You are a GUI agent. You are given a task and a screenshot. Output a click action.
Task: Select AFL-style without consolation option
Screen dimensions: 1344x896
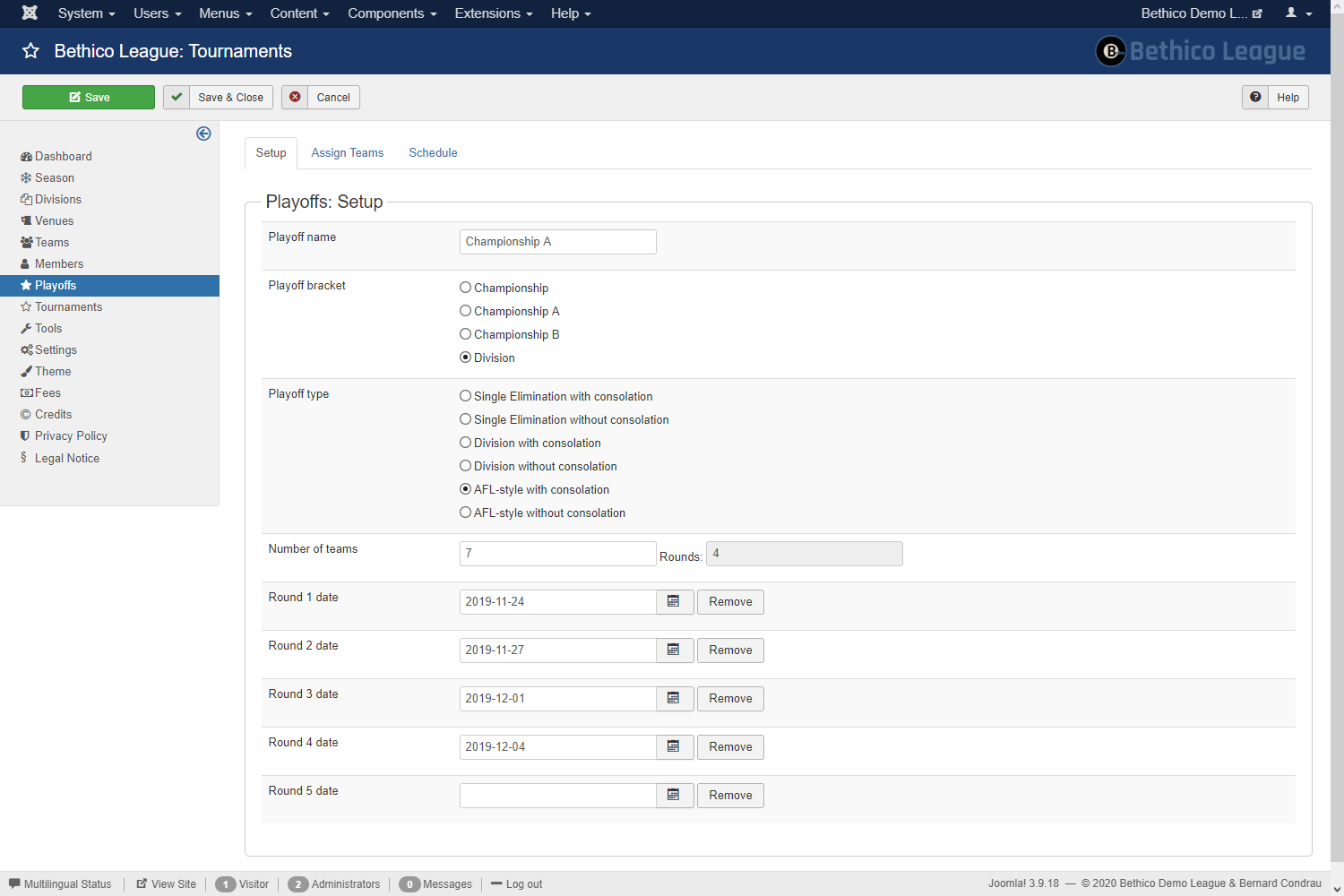point(466,513)
